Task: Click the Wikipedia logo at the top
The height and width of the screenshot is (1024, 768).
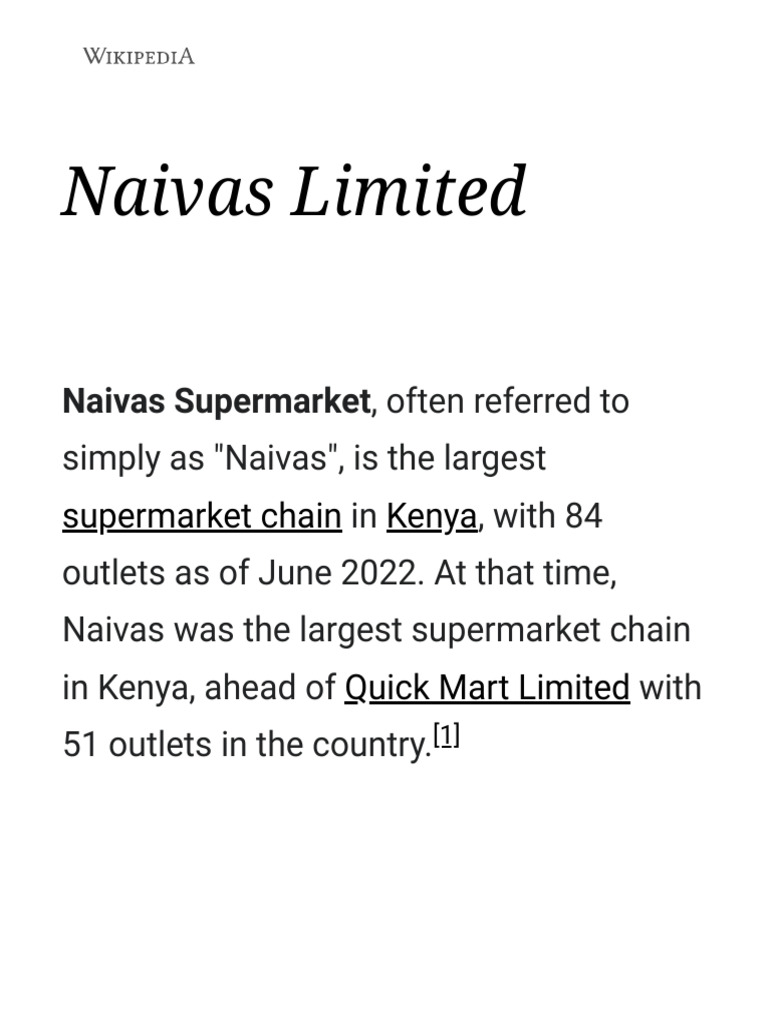Action: (138, 56)
